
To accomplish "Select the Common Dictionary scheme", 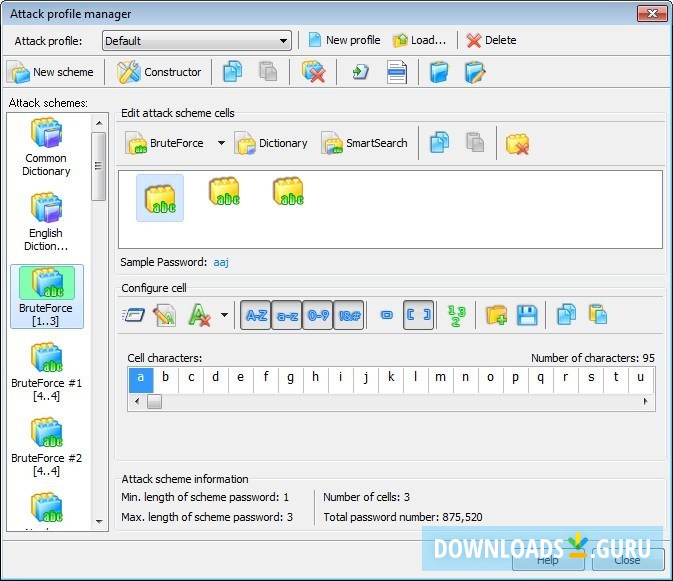I will (x=46, y=147).
